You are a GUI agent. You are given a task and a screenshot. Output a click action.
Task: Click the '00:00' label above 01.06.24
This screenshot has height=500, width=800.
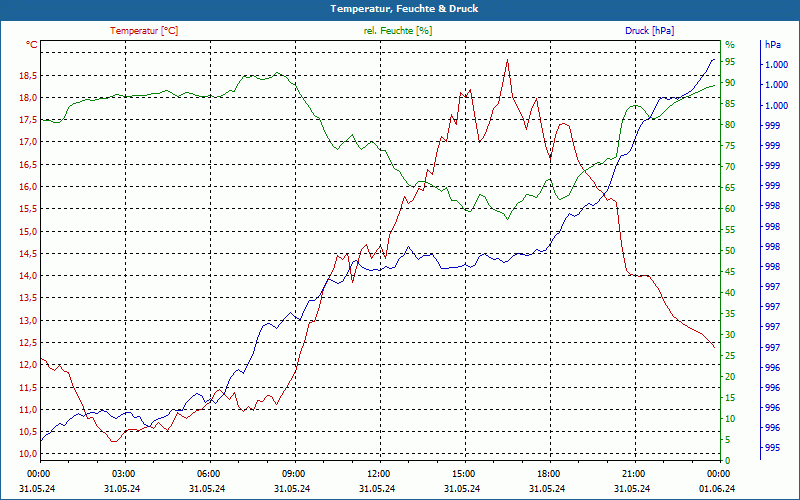[x=719, y=473]
